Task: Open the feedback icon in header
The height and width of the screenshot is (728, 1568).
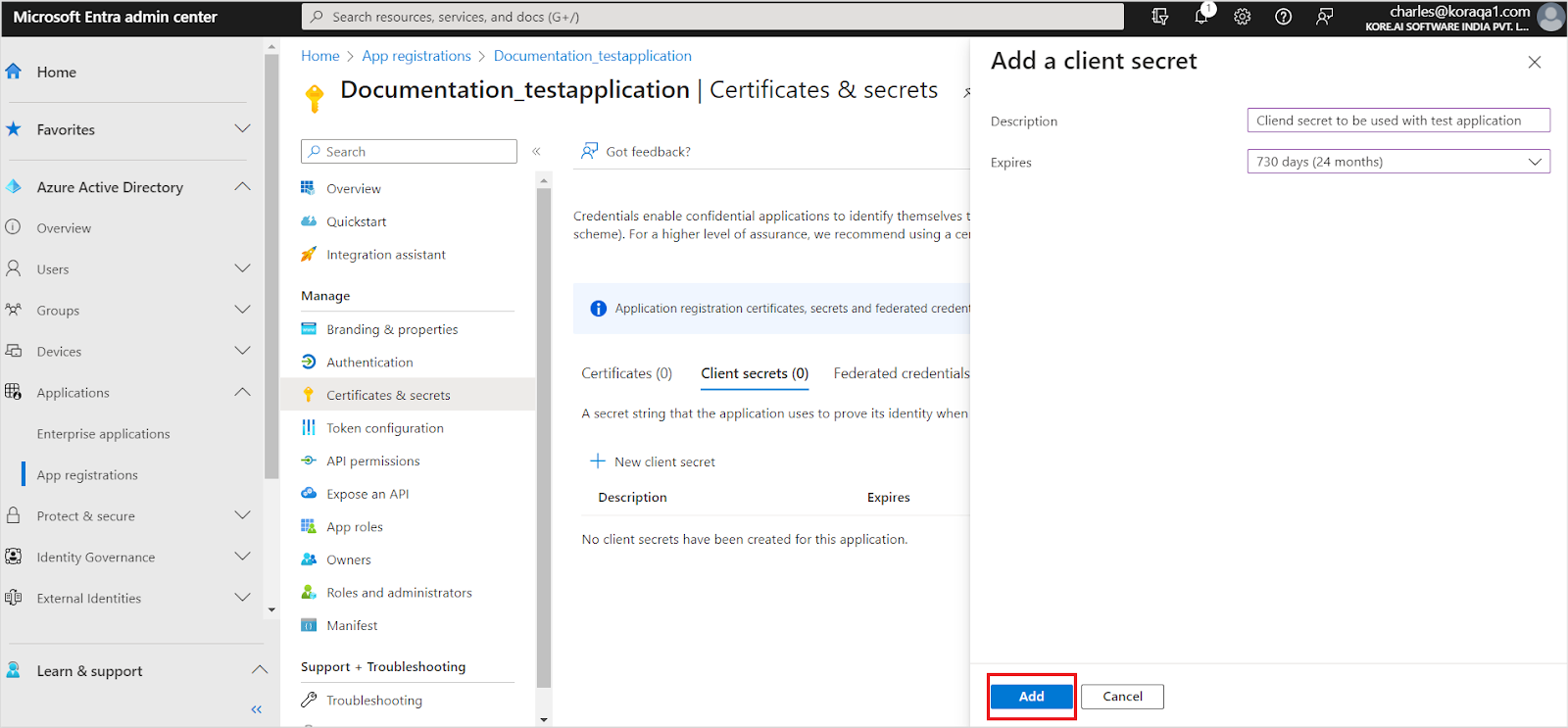Action: pyautogui.click(x=1324, y=17)
